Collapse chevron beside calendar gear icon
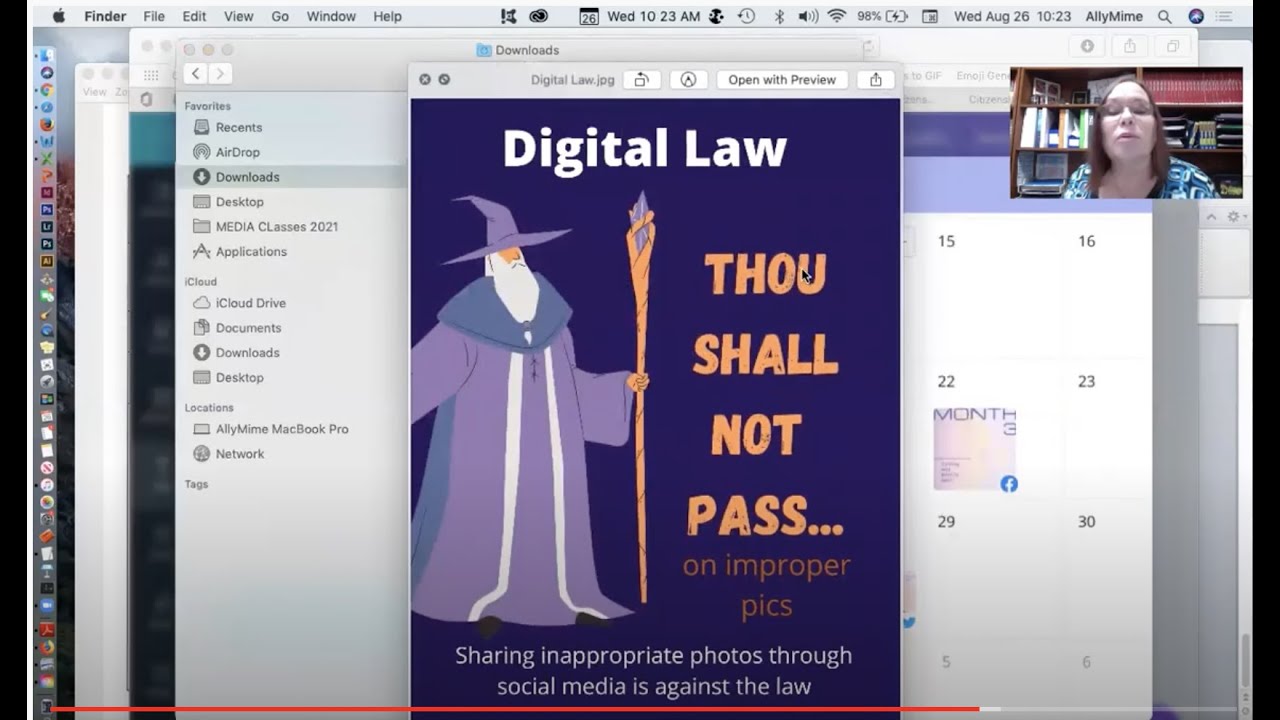This screenshot has height=720, width=1280. [1211, 216]
